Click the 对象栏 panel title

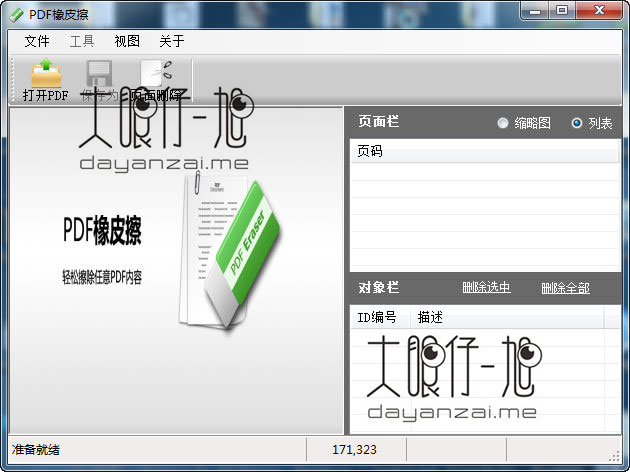pyautogui.click(x=378, y=287)
